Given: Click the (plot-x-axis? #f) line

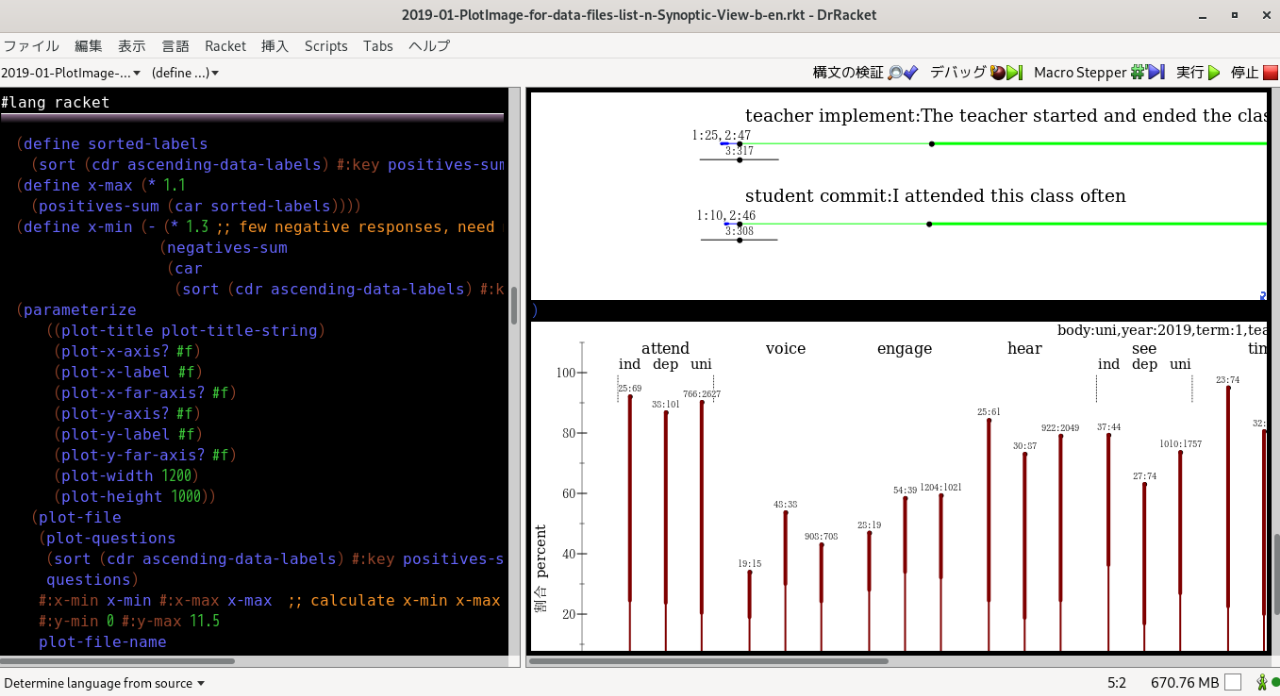Looking at the screenshot, I should coord(127,351).
